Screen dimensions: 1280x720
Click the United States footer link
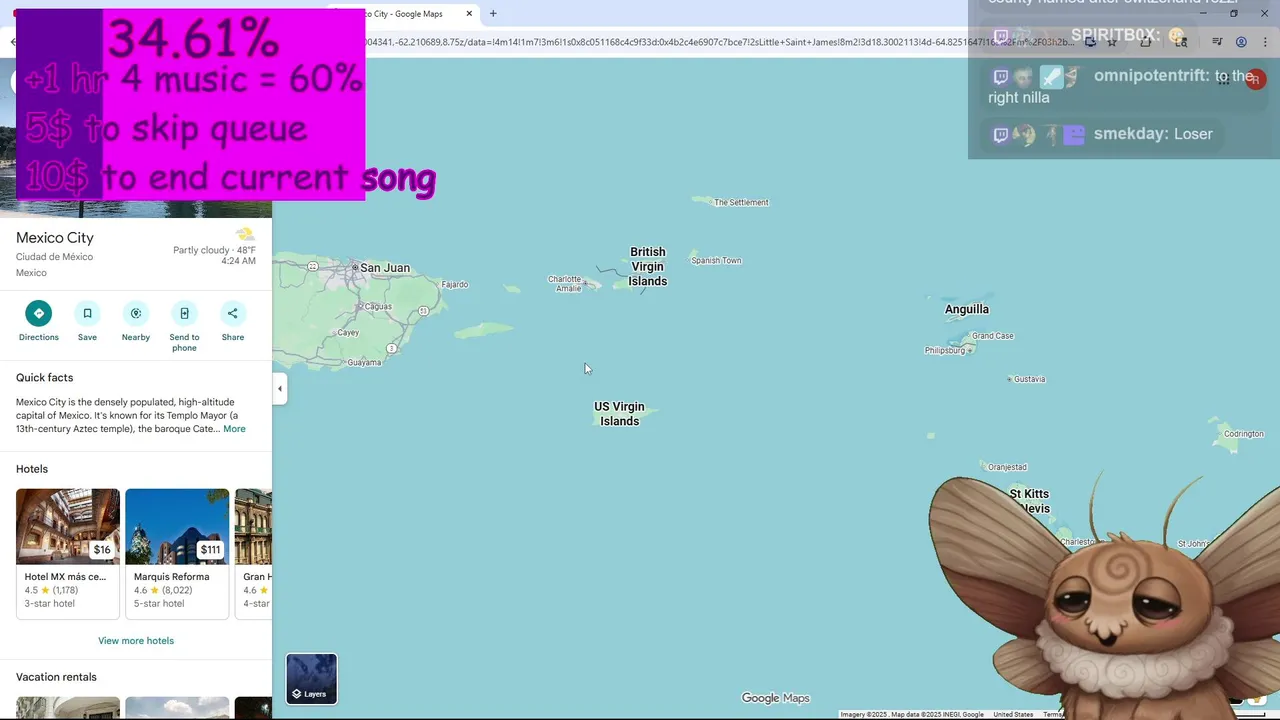1013,714
